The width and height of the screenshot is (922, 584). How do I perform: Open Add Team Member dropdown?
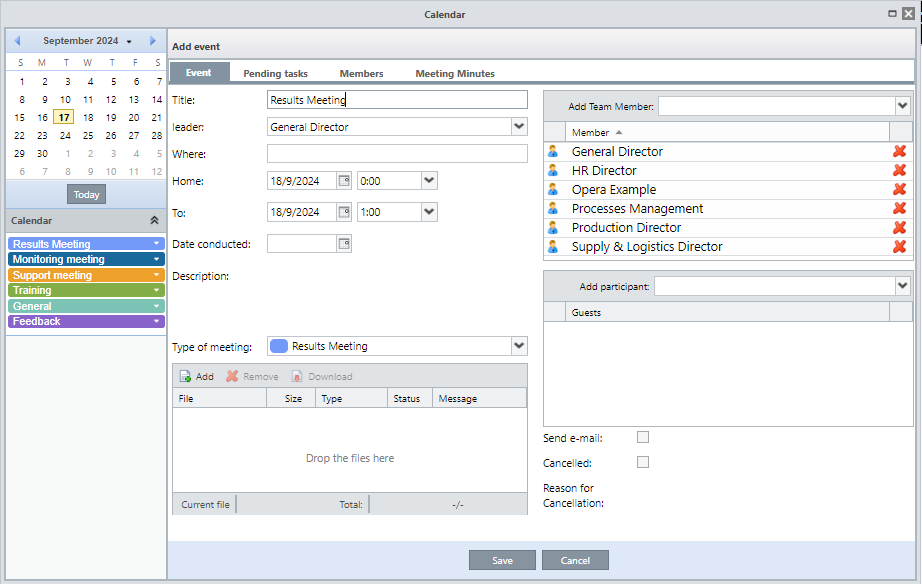click(x=903, y=106)
